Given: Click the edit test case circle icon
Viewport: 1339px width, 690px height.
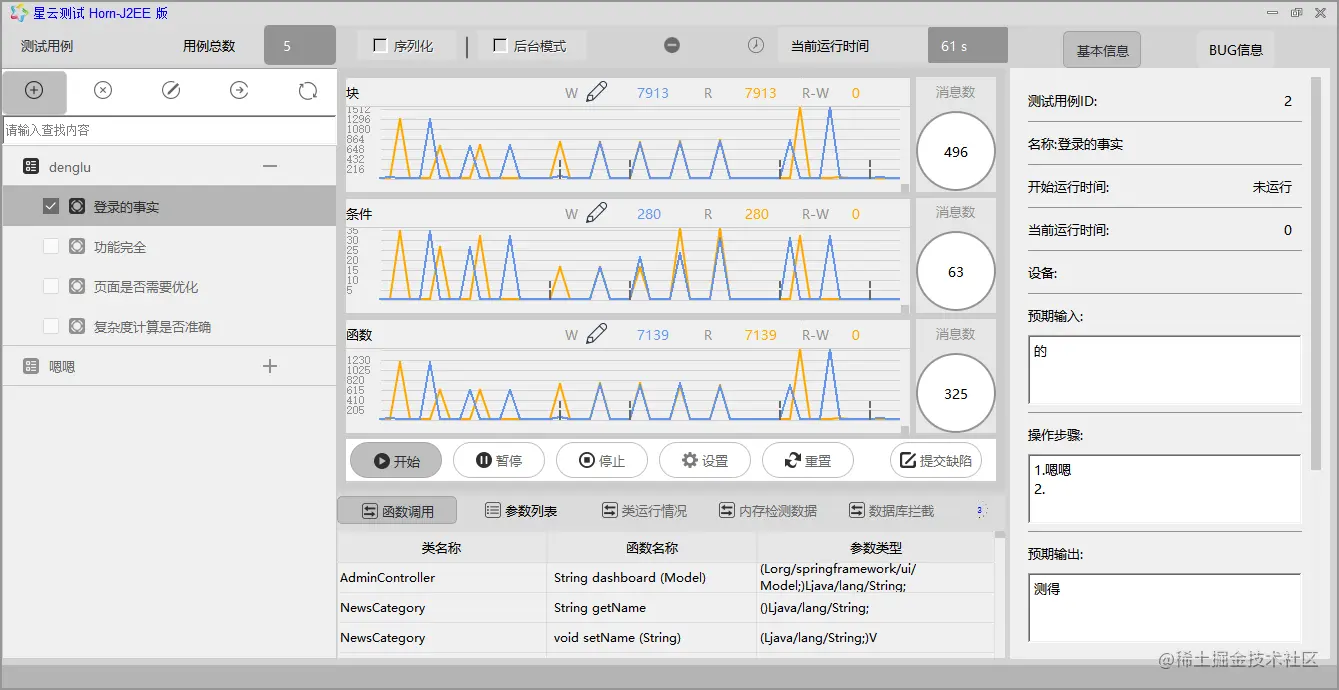Looking at the screenshot, I should [x=171, y=91].
